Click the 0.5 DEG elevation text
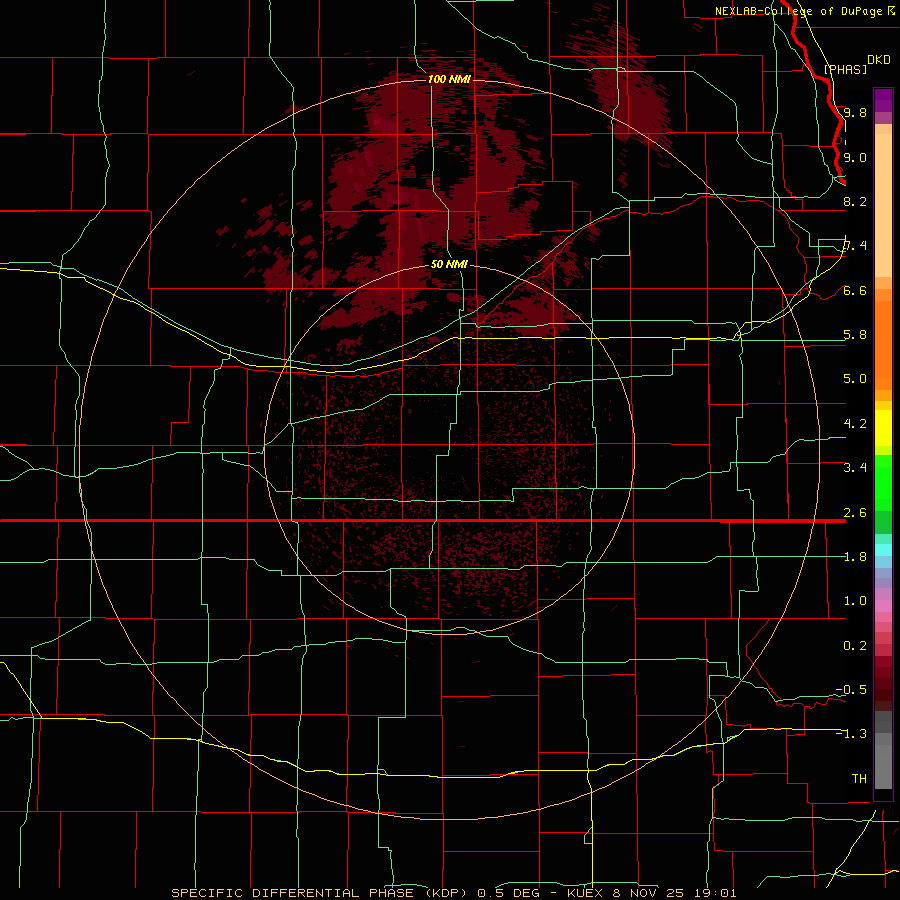The image size is (900, 900). (x=509, y=893)
